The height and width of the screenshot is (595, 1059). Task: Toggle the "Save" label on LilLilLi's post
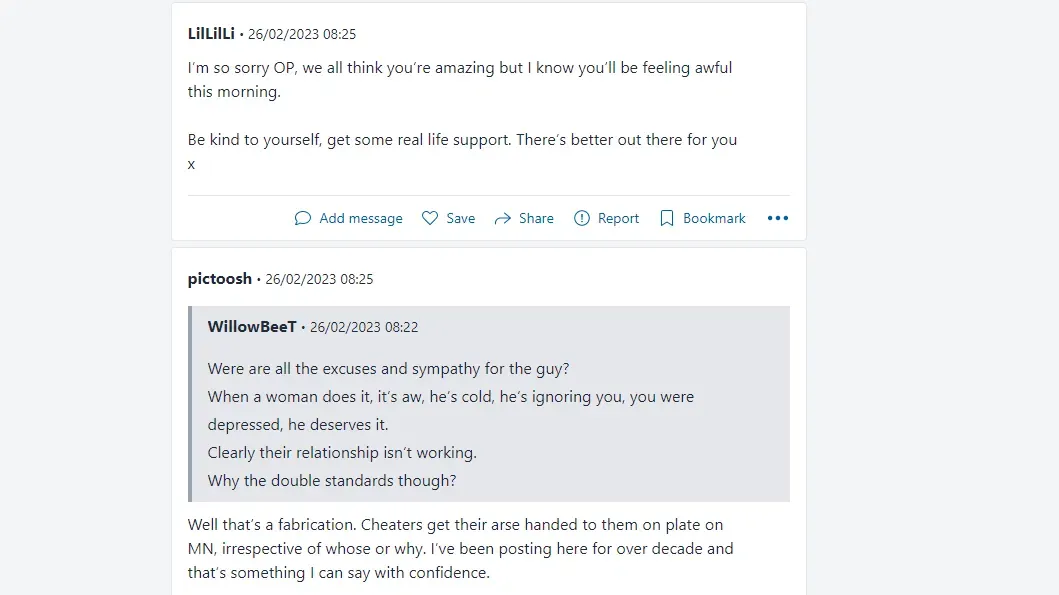click(461, 218)
